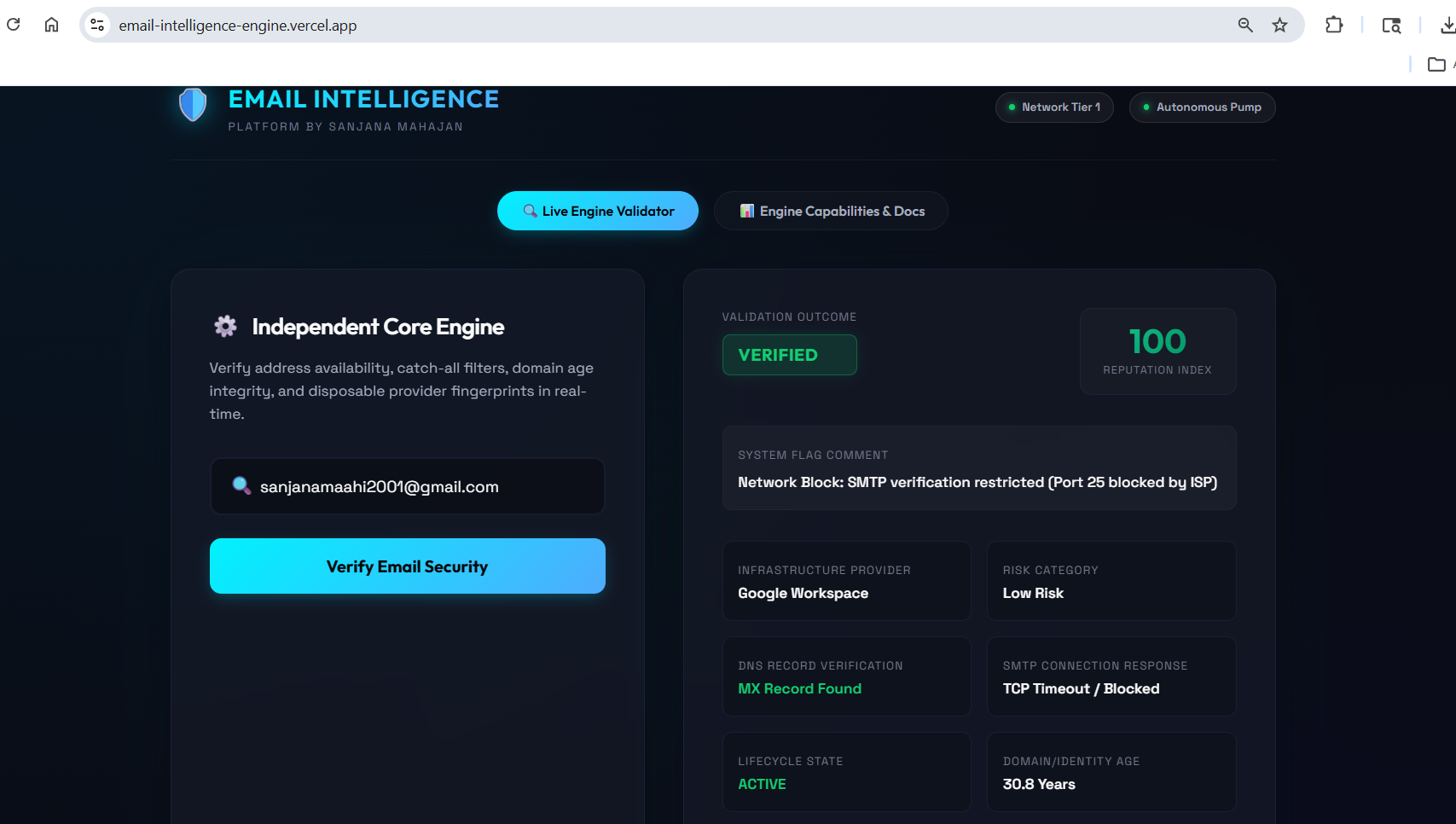Click the Google Workspace provider value

click(803, 593)
